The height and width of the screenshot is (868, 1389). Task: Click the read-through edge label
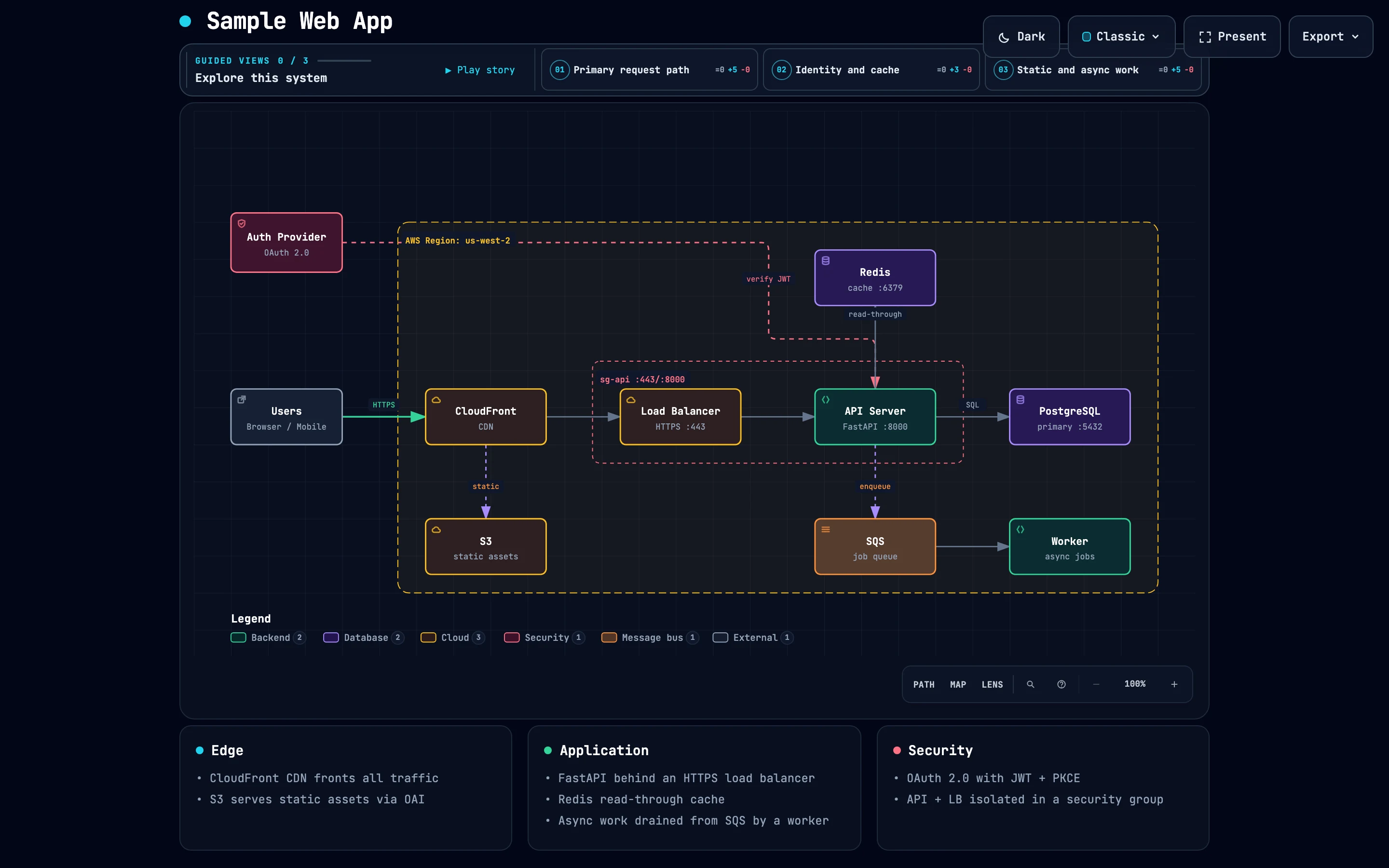pyautogui.click(x=875, y=314)
